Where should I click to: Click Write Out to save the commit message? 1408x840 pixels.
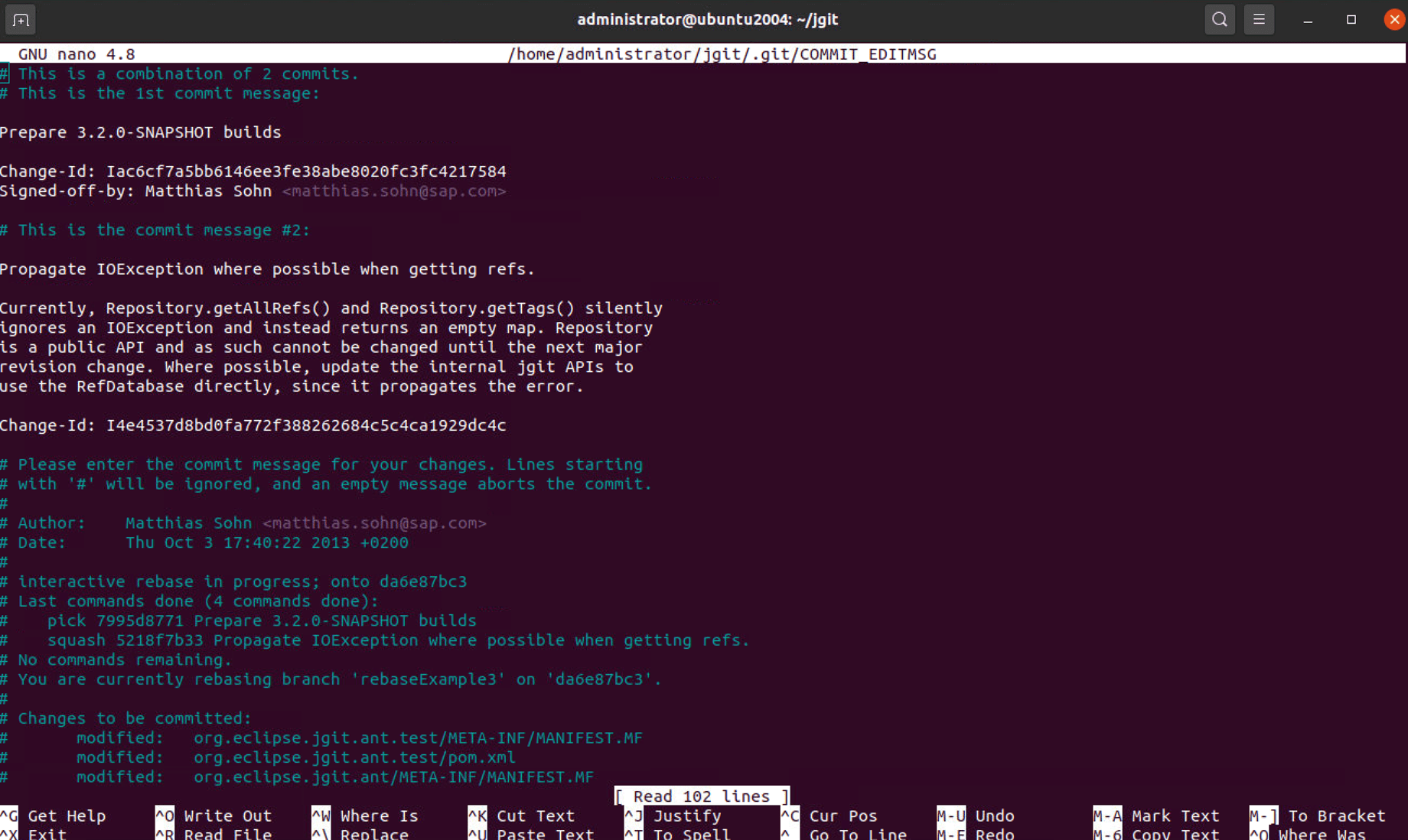(227, 816)
